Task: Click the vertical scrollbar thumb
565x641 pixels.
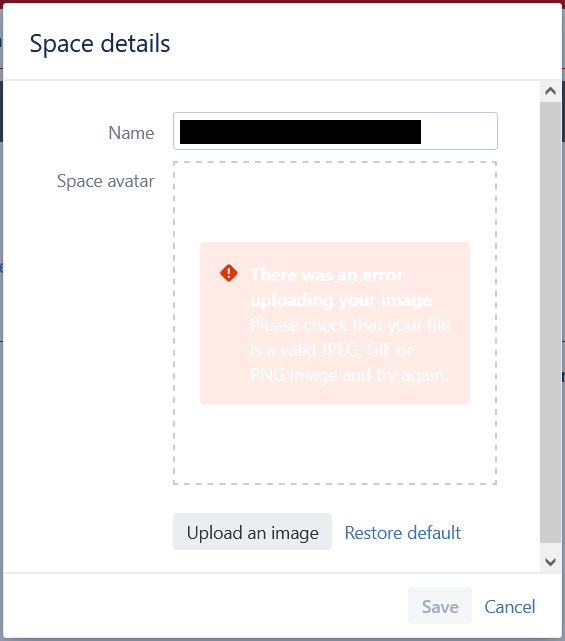Action: (550, 323)
